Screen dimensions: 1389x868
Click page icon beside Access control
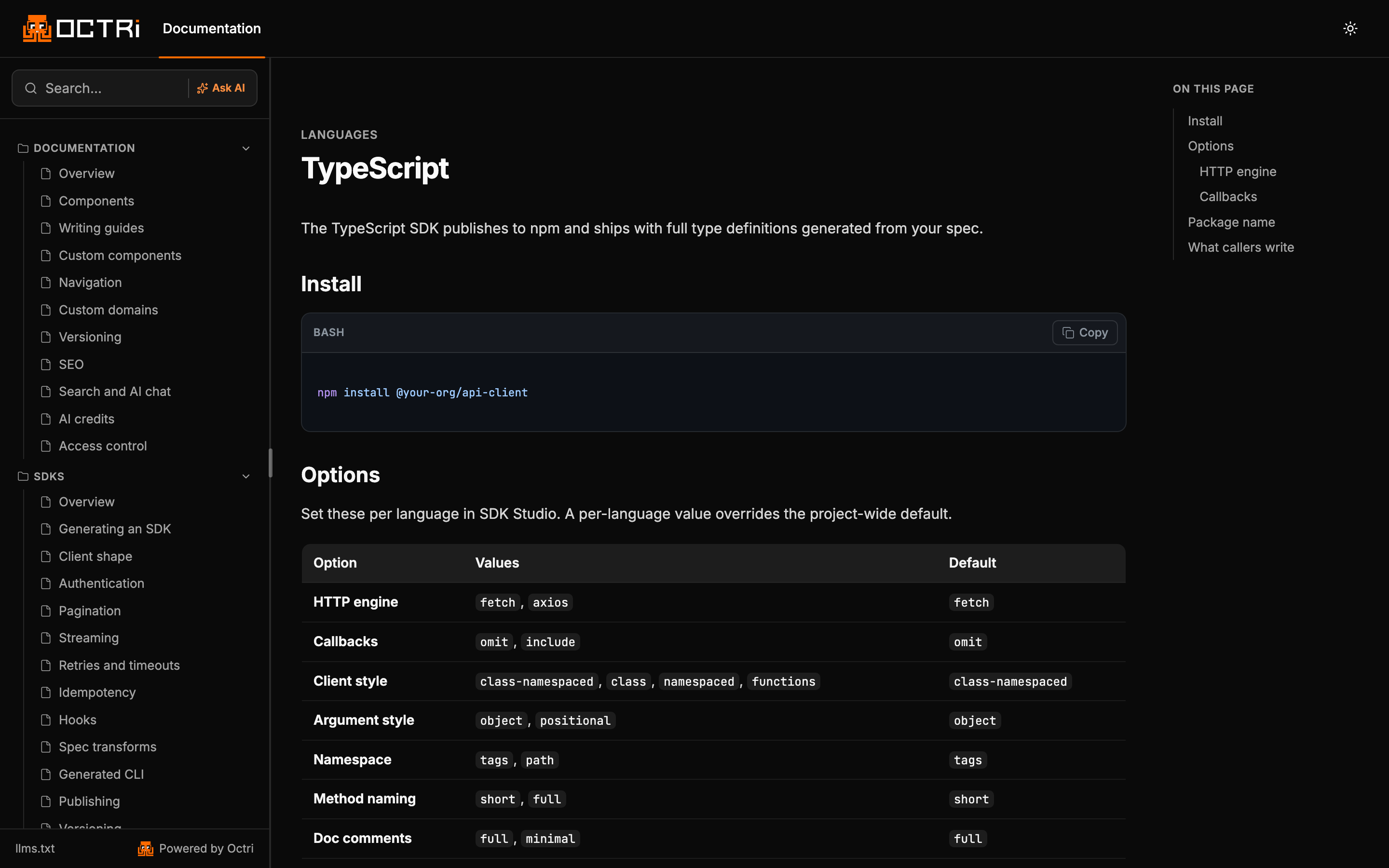click(x=46, y=446)
